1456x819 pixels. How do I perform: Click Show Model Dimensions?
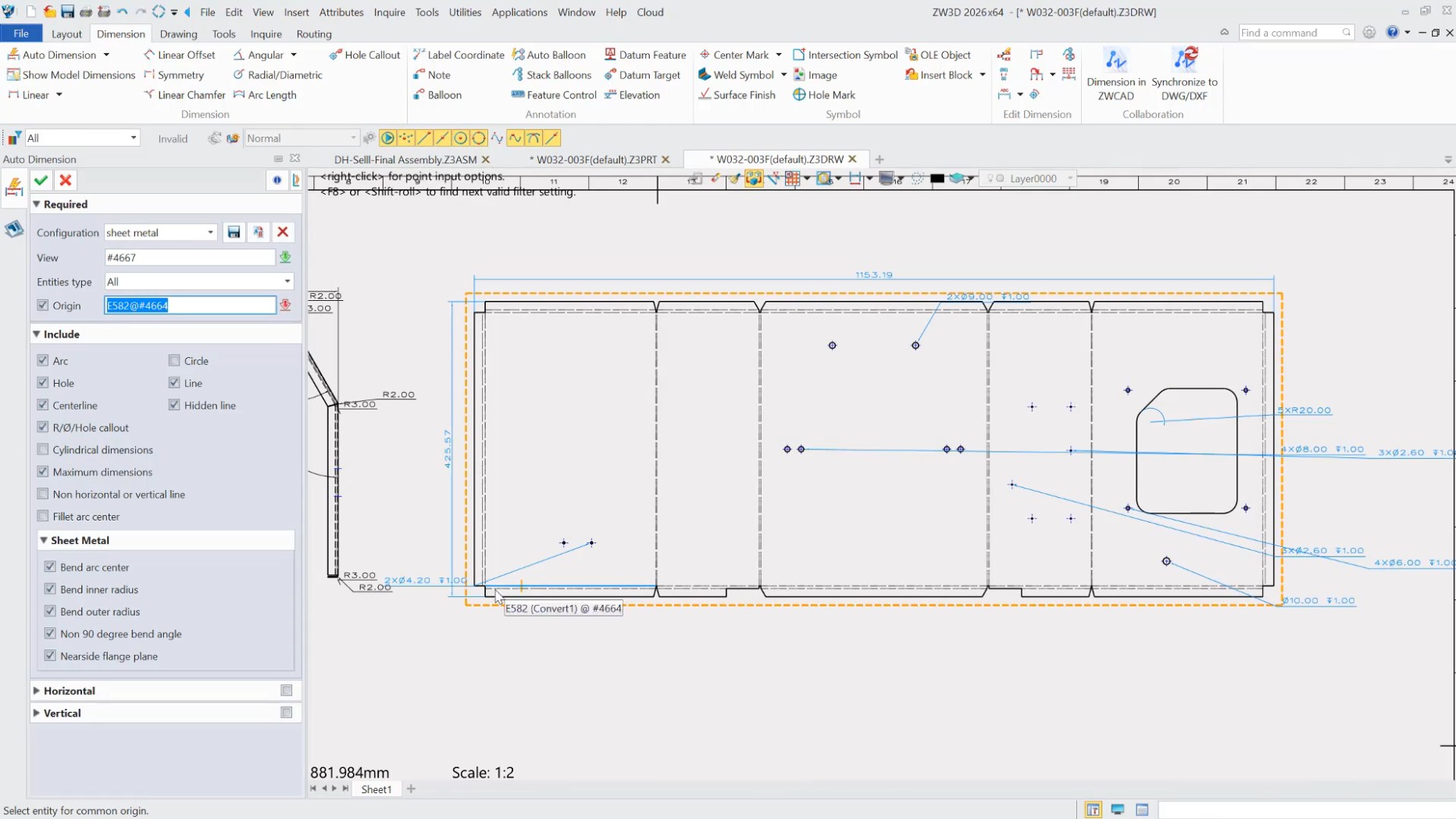coord(71,75)
